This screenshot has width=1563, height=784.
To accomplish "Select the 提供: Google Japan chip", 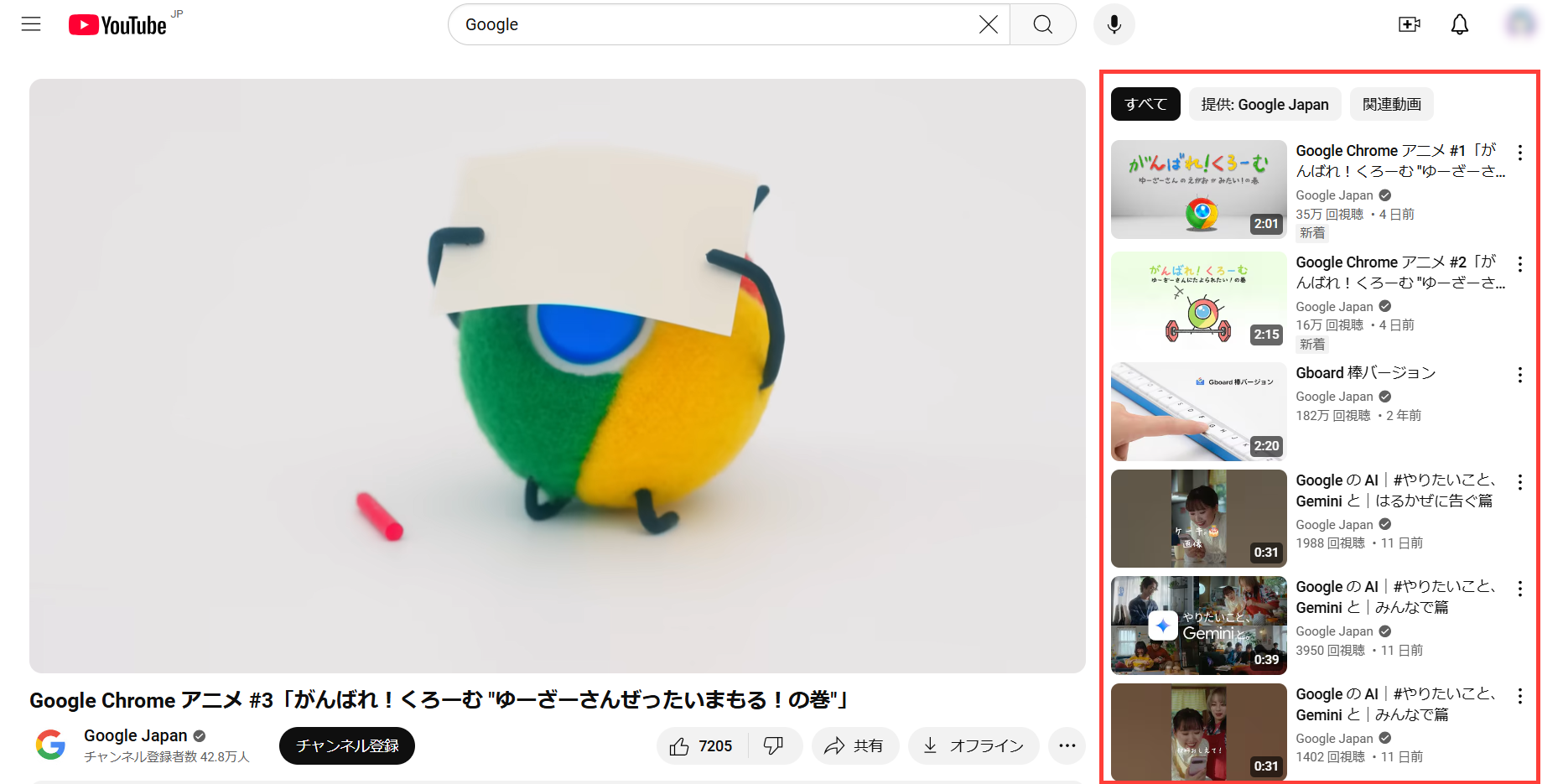I will 1264,104.
